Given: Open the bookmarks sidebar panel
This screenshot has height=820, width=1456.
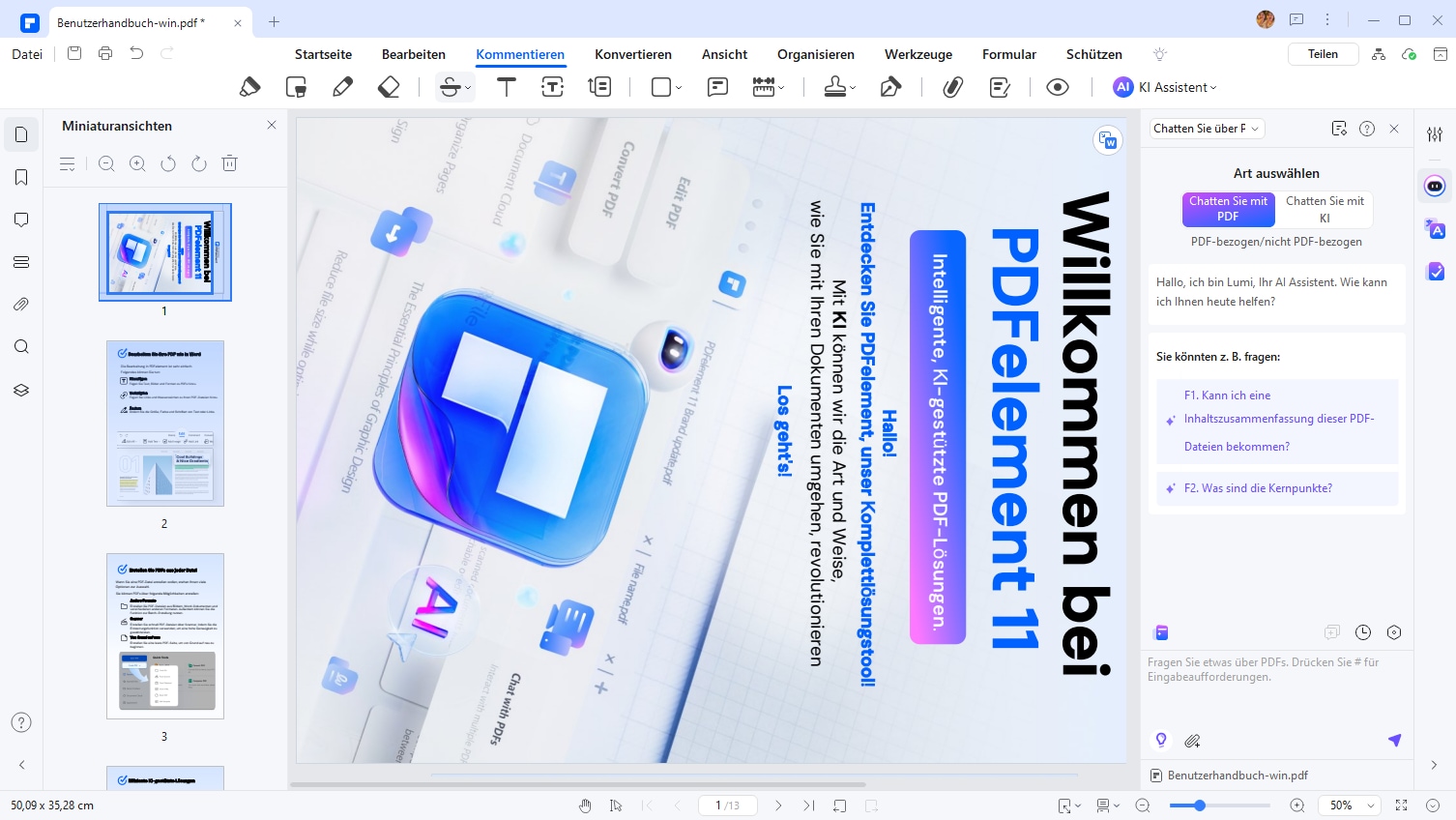Looking at the screenshot, I should 21,177.
